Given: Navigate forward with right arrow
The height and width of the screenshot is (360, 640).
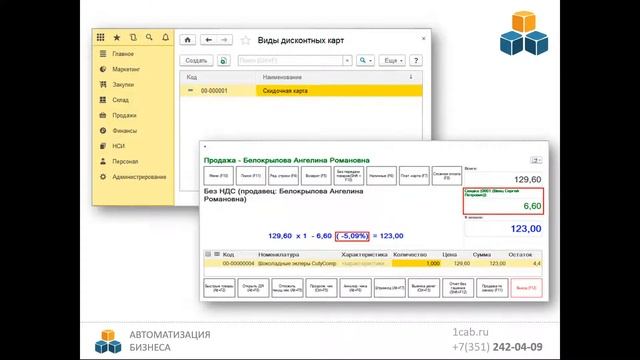Looking at the screenshot, I should [x=224, y=40].
